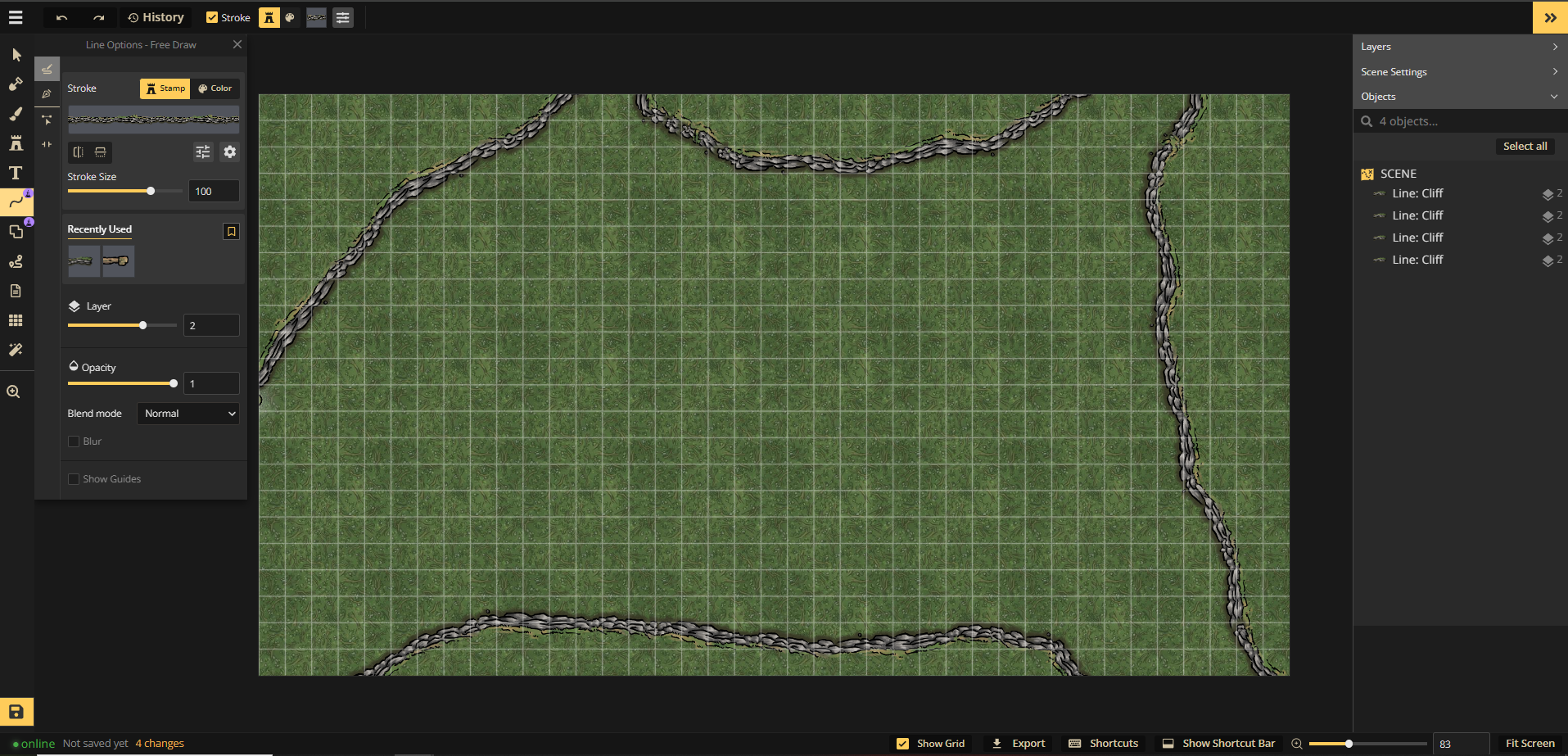Expand the Scene Settings section
This screenshot has width=1568, height=756.
click(1459, 72)
